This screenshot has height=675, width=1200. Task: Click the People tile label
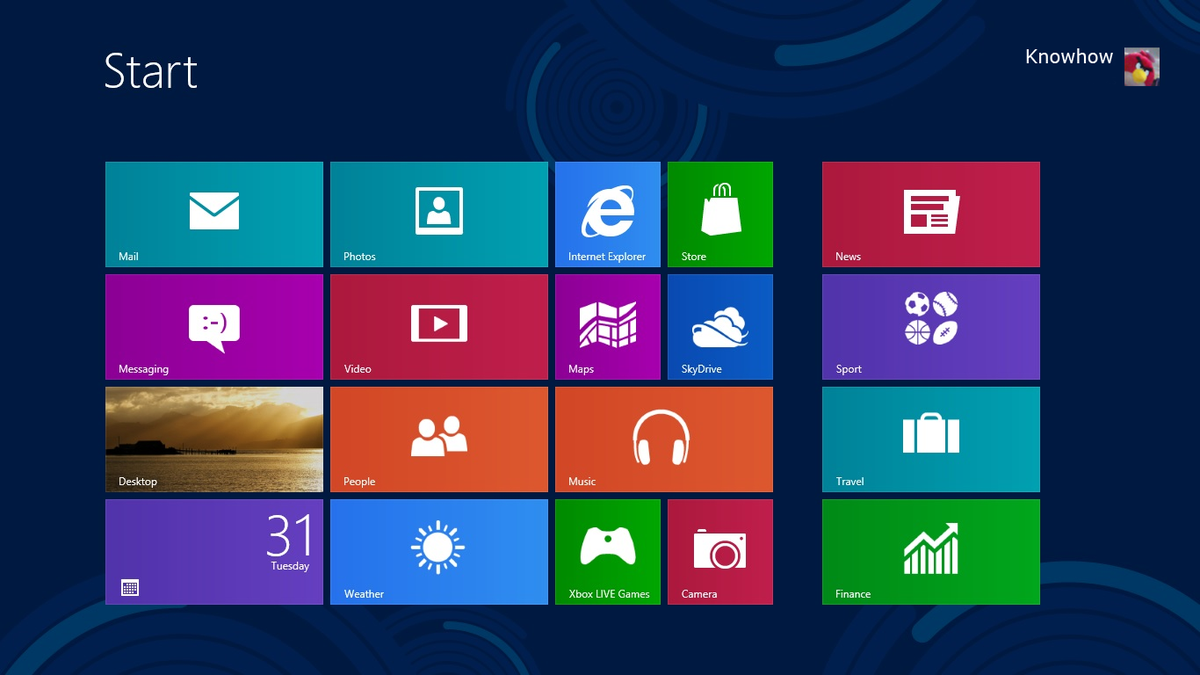click(x=360, y=482)
